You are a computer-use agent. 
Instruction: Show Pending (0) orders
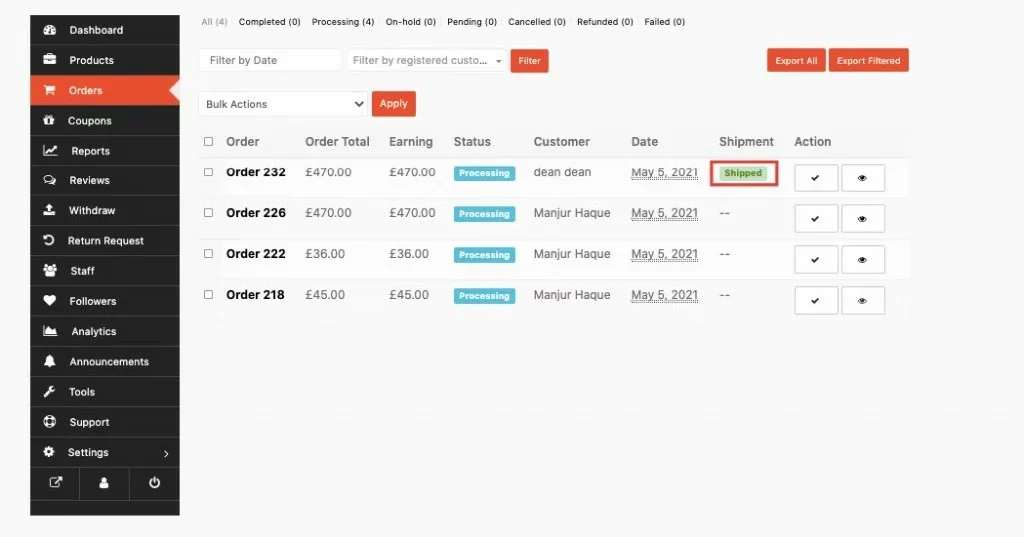(472, 22)
